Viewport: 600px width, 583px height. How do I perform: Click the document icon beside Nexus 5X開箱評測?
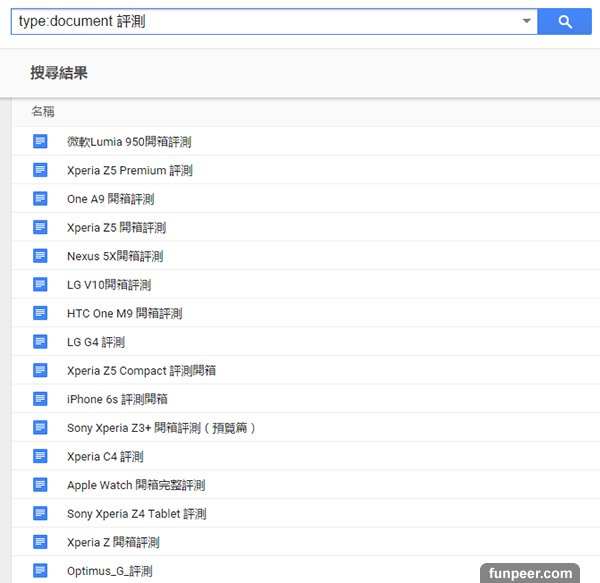[40, 256]
